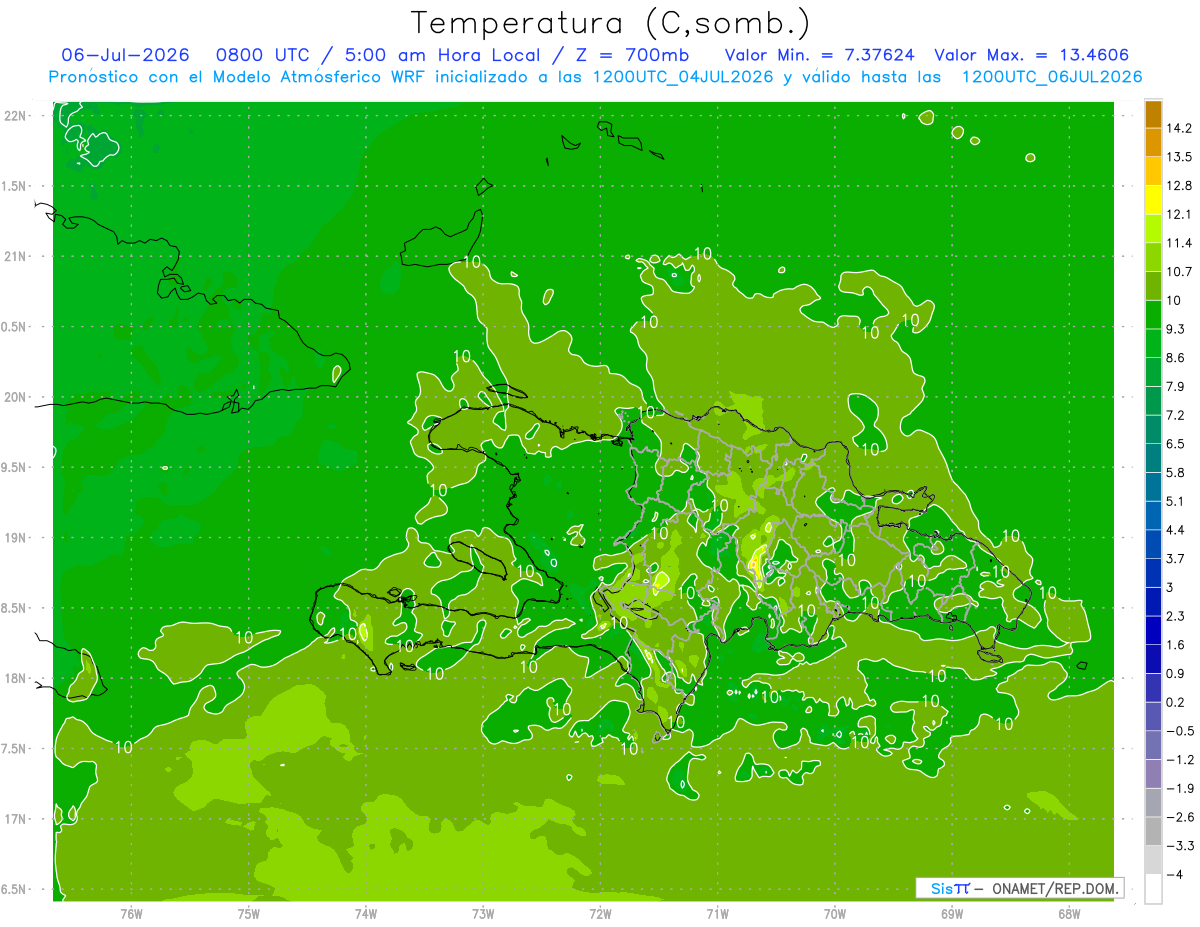Click the '5:00 am Hora Local' text
Image resolution: width=1200 pixels, height=927 pixels.
point(445,55)
